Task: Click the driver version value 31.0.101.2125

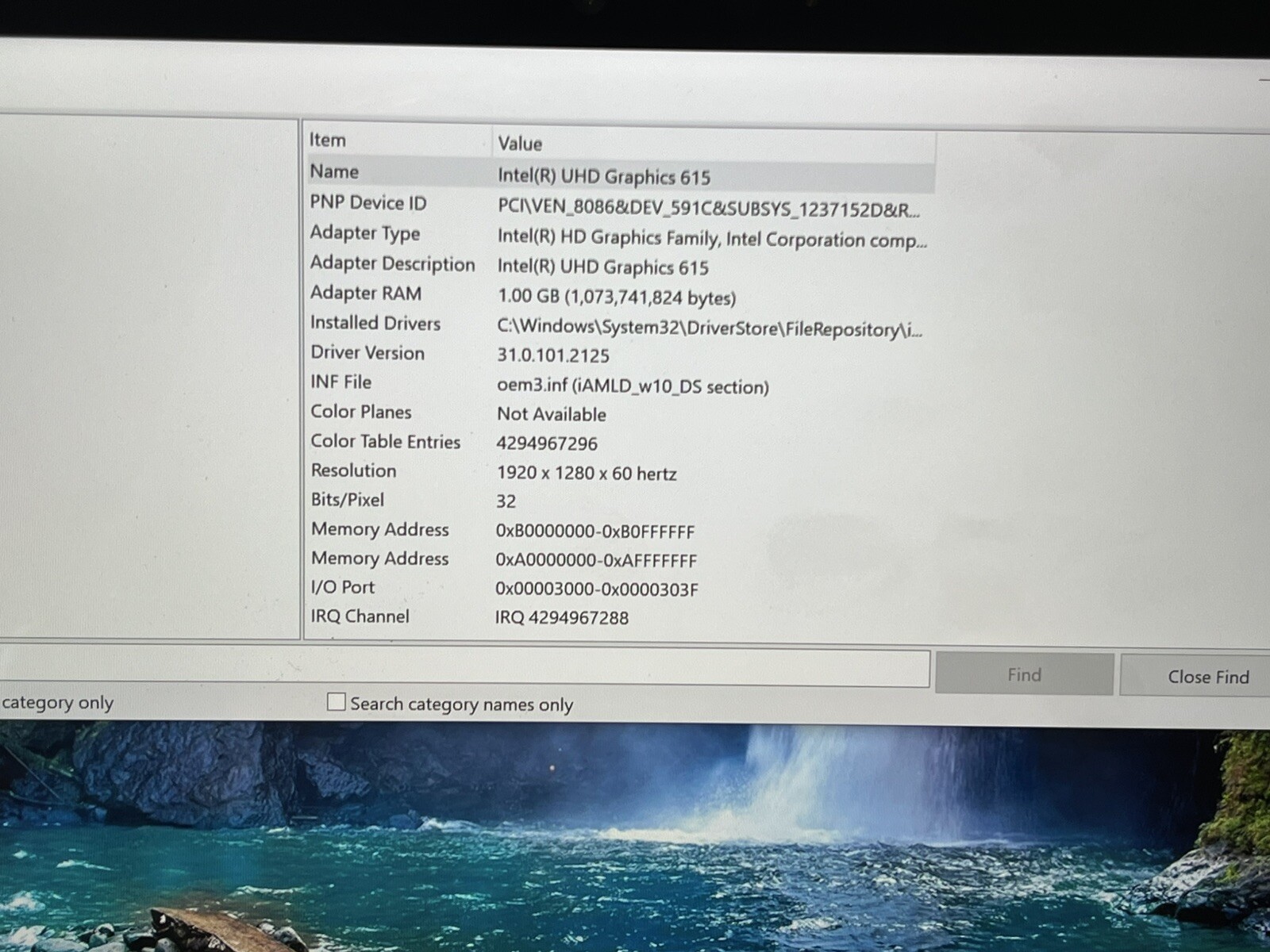Action: click(x=553, y=355)
